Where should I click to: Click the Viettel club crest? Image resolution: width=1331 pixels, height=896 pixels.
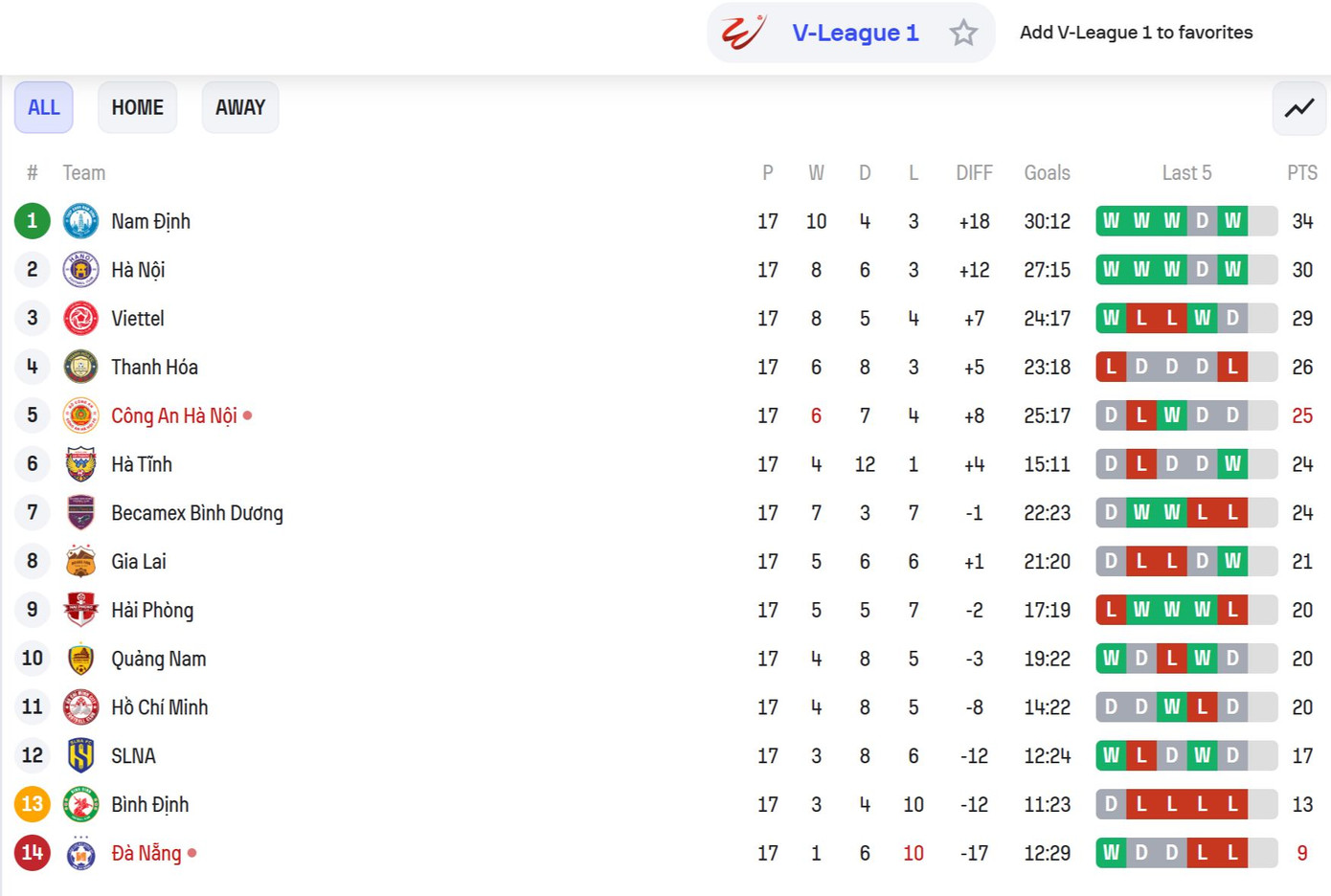[80, 319]
